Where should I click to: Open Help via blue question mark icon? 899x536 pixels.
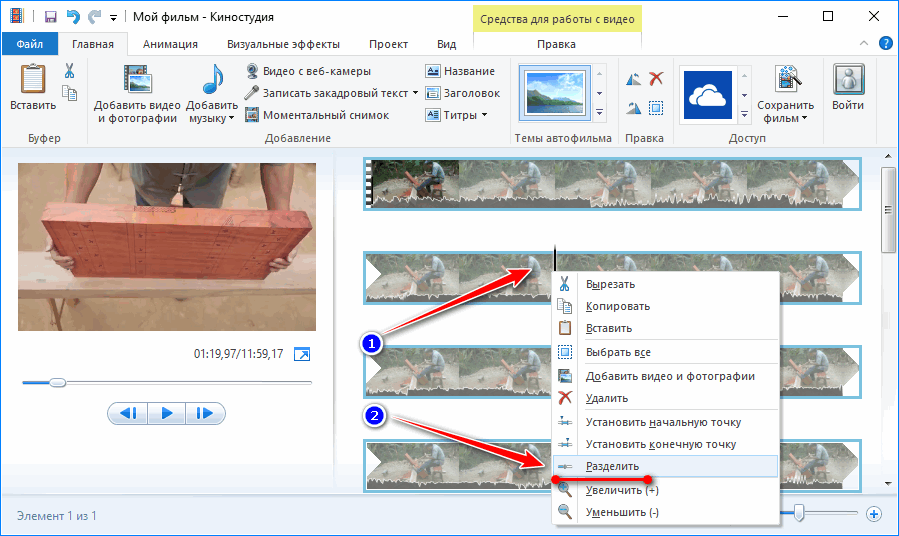pos(886,44)
